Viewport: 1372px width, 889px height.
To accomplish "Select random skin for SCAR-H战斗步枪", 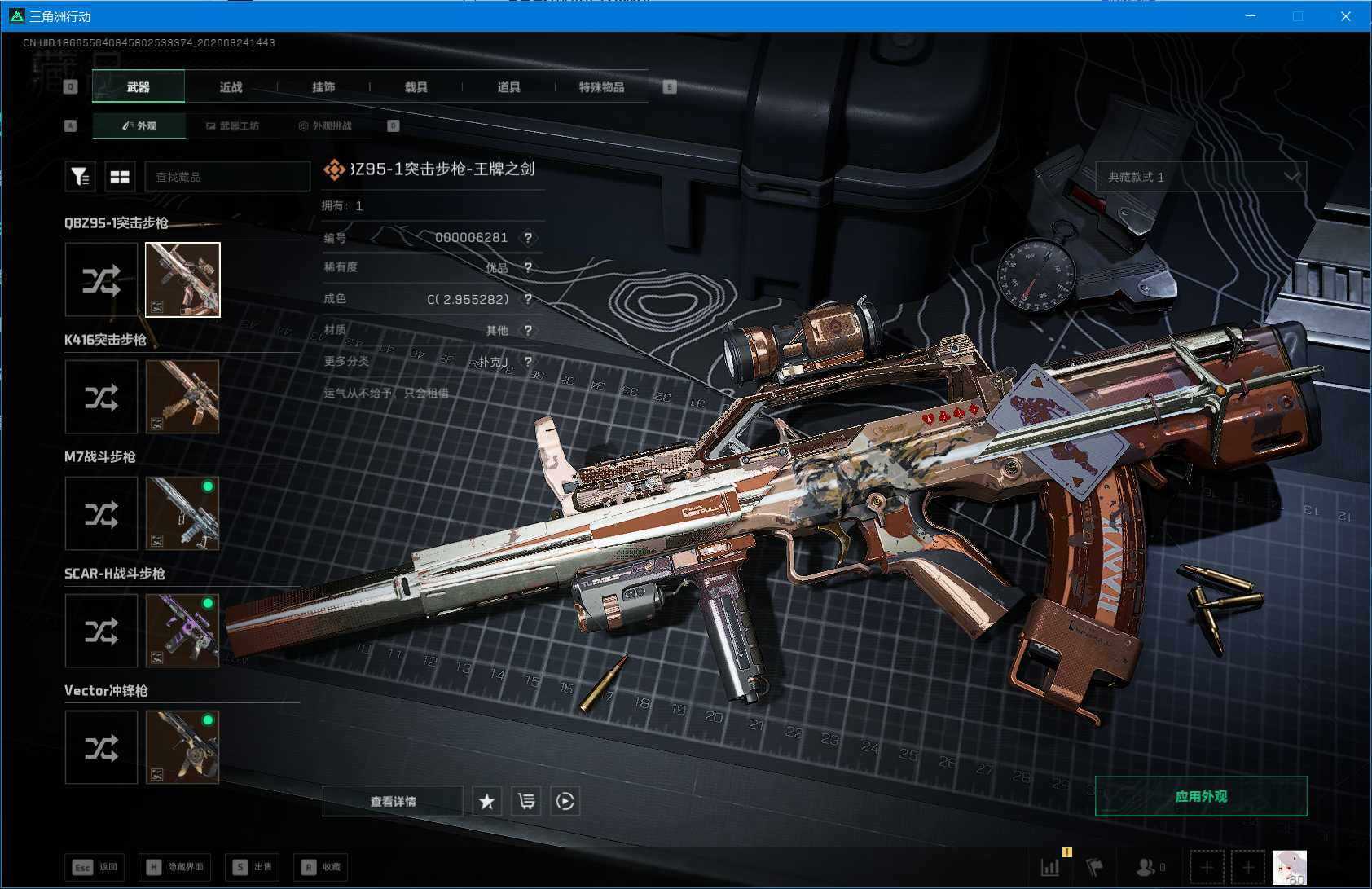I will click(x=101, y=631).
